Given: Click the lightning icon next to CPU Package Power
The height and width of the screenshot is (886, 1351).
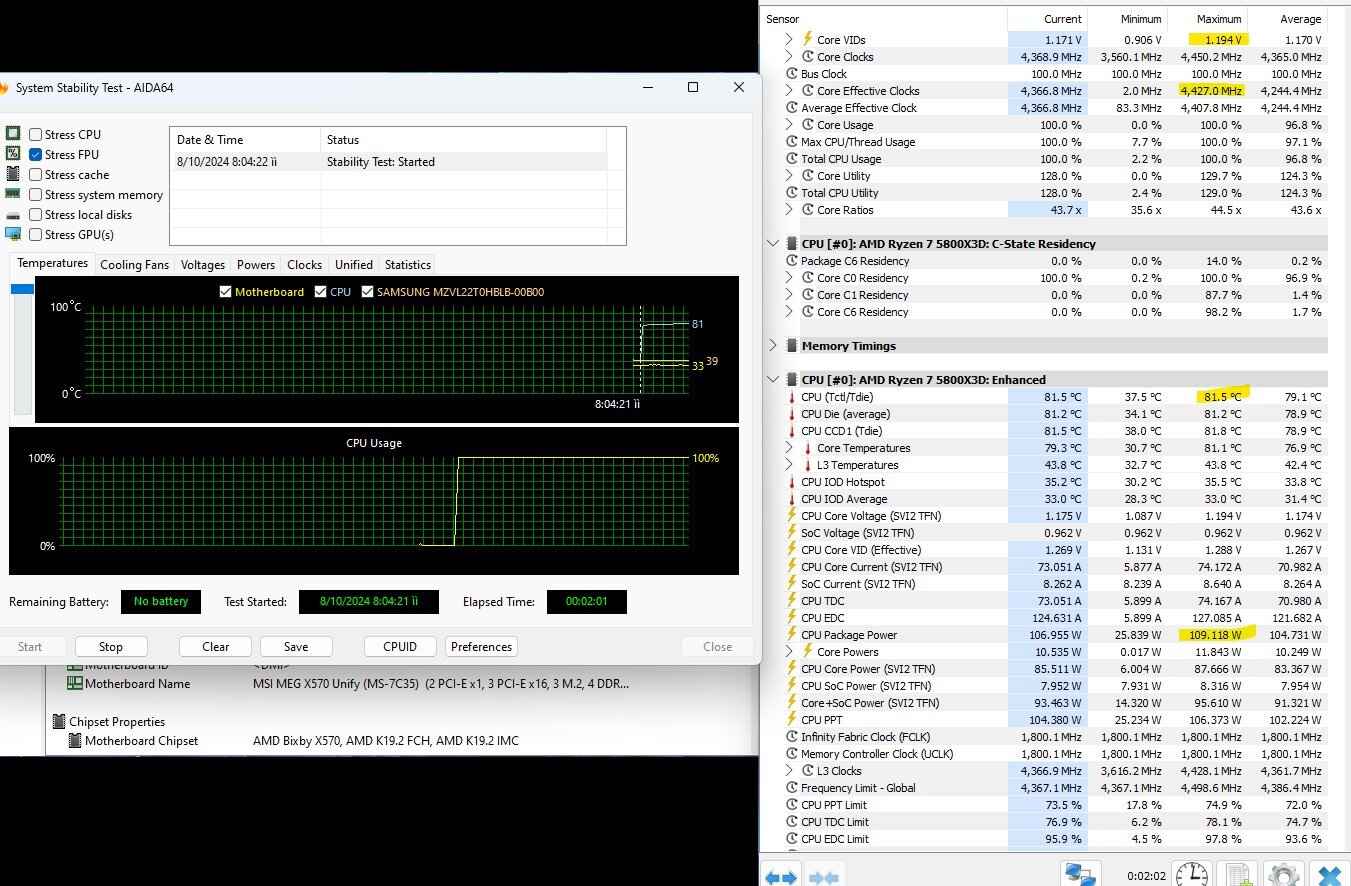Looking at the screenshot, I should point(791,635).
